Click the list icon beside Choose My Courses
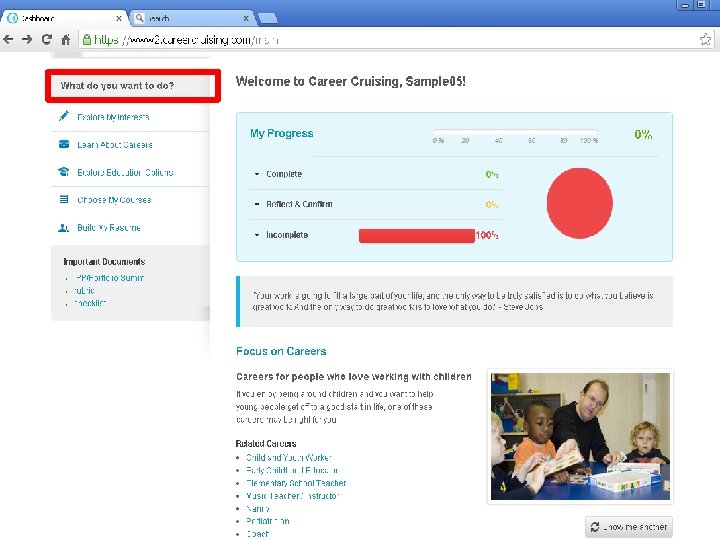Screen dimensions: 720x540 (64, 199)
